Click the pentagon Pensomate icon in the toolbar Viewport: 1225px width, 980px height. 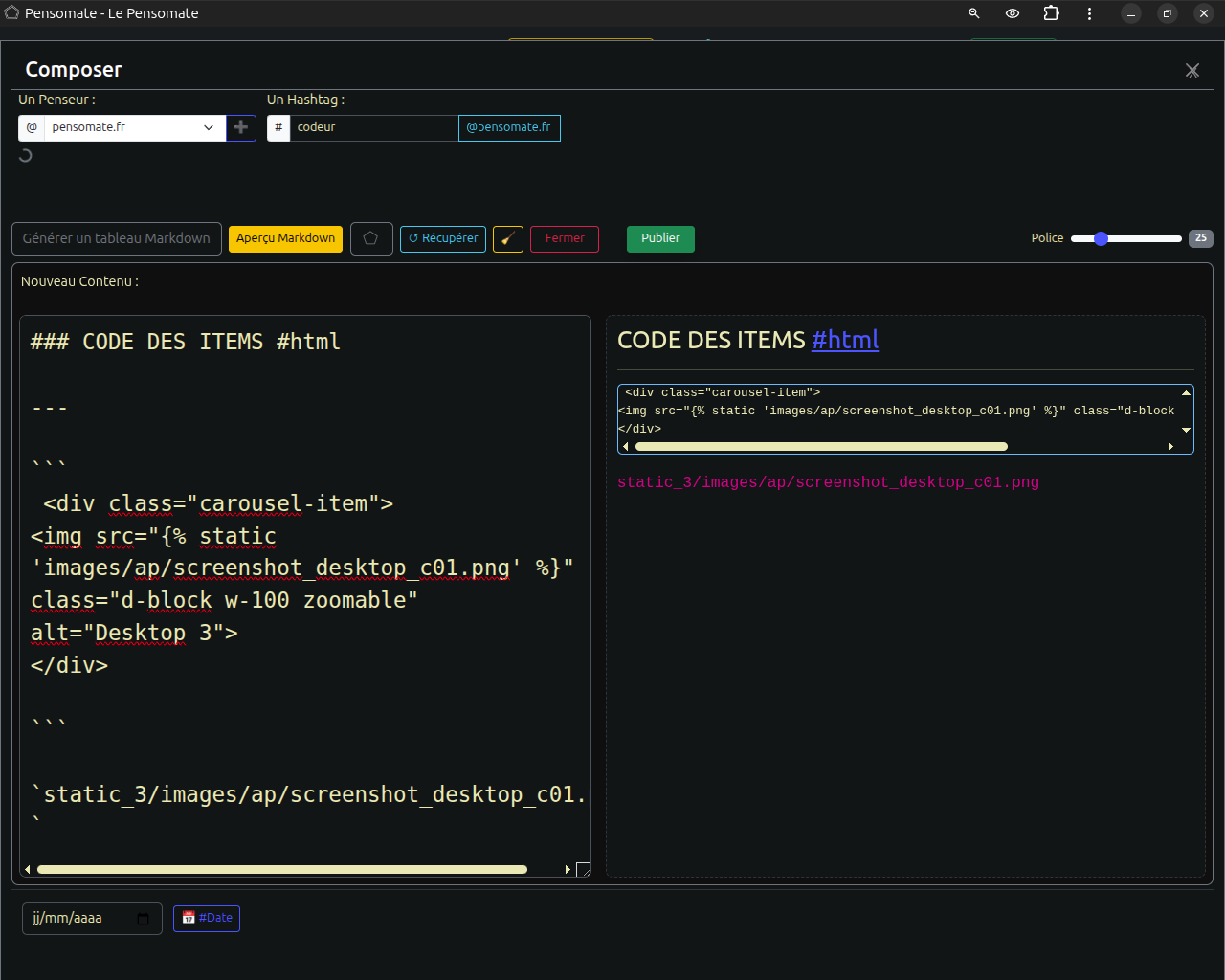click(371, 238)
